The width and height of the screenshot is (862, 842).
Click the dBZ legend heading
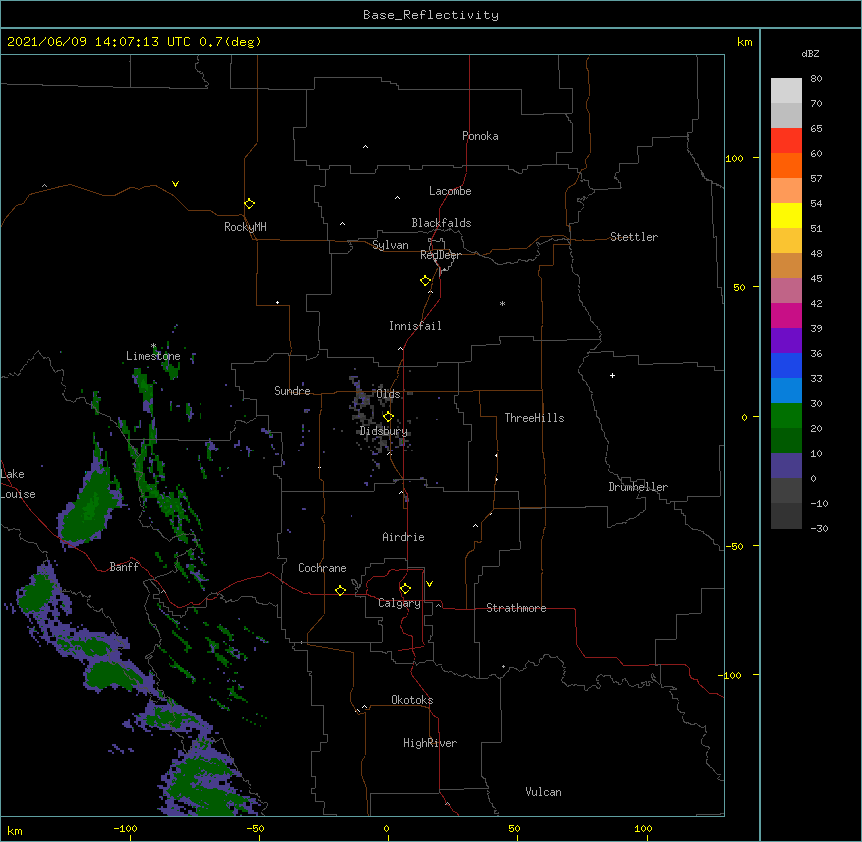coord(810,53)
